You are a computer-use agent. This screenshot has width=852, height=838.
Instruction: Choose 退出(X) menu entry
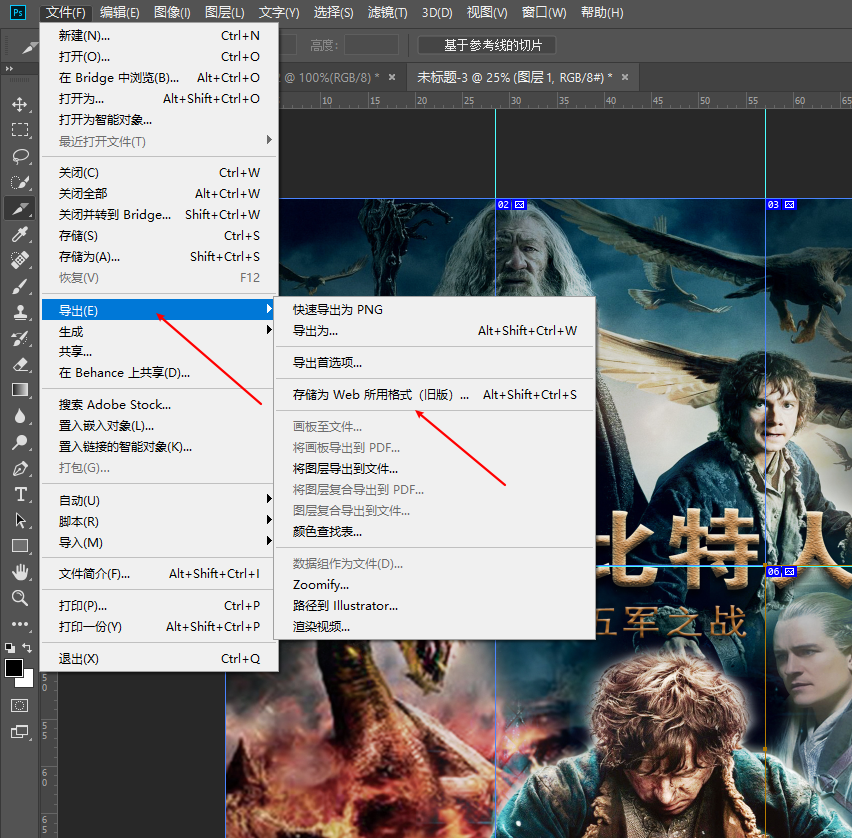(x=158, y=659)
